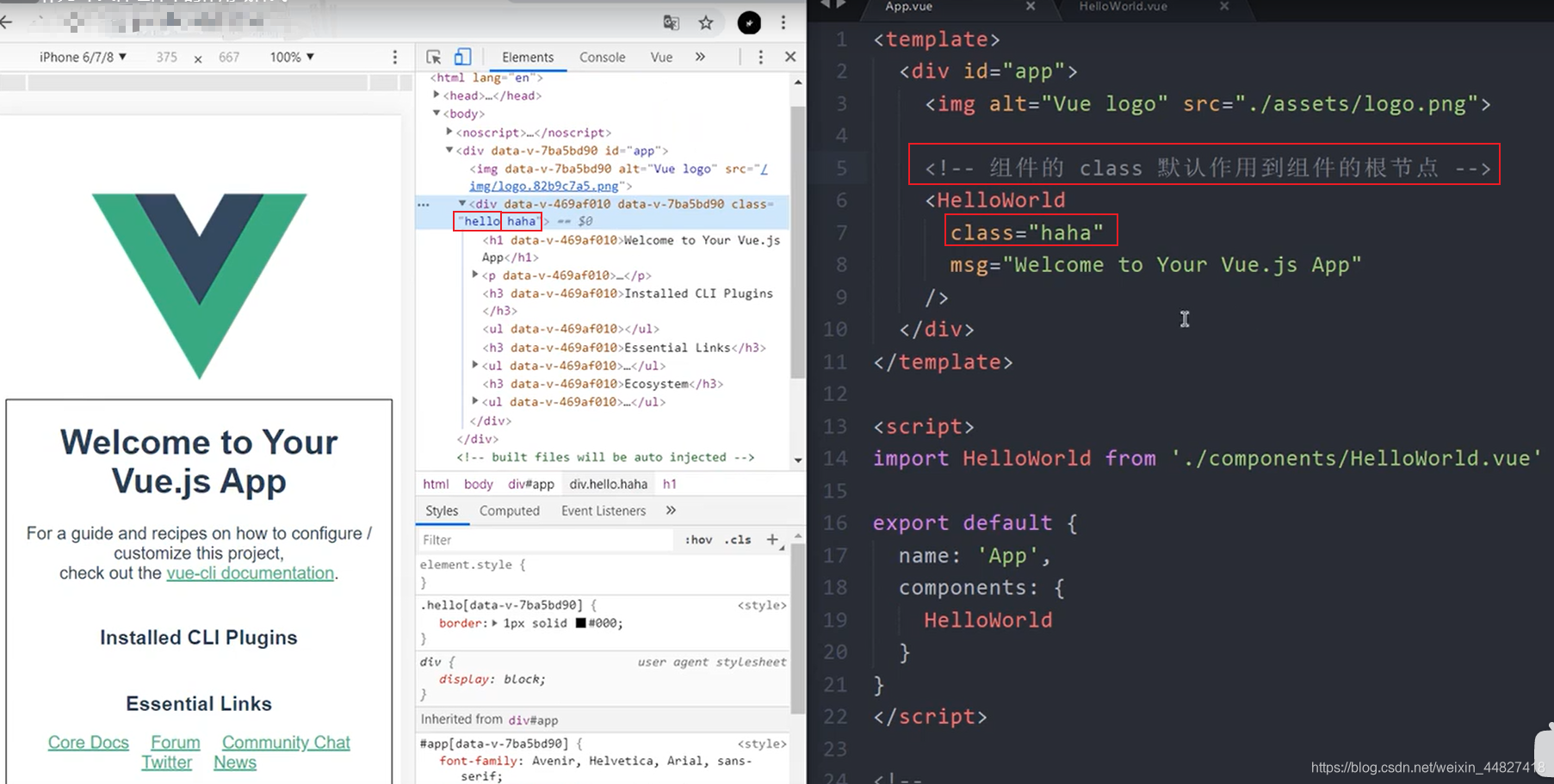Select div.hello.haha in the breadcrumb
The width and height of the screenshot is (1554, 784).
608,484
